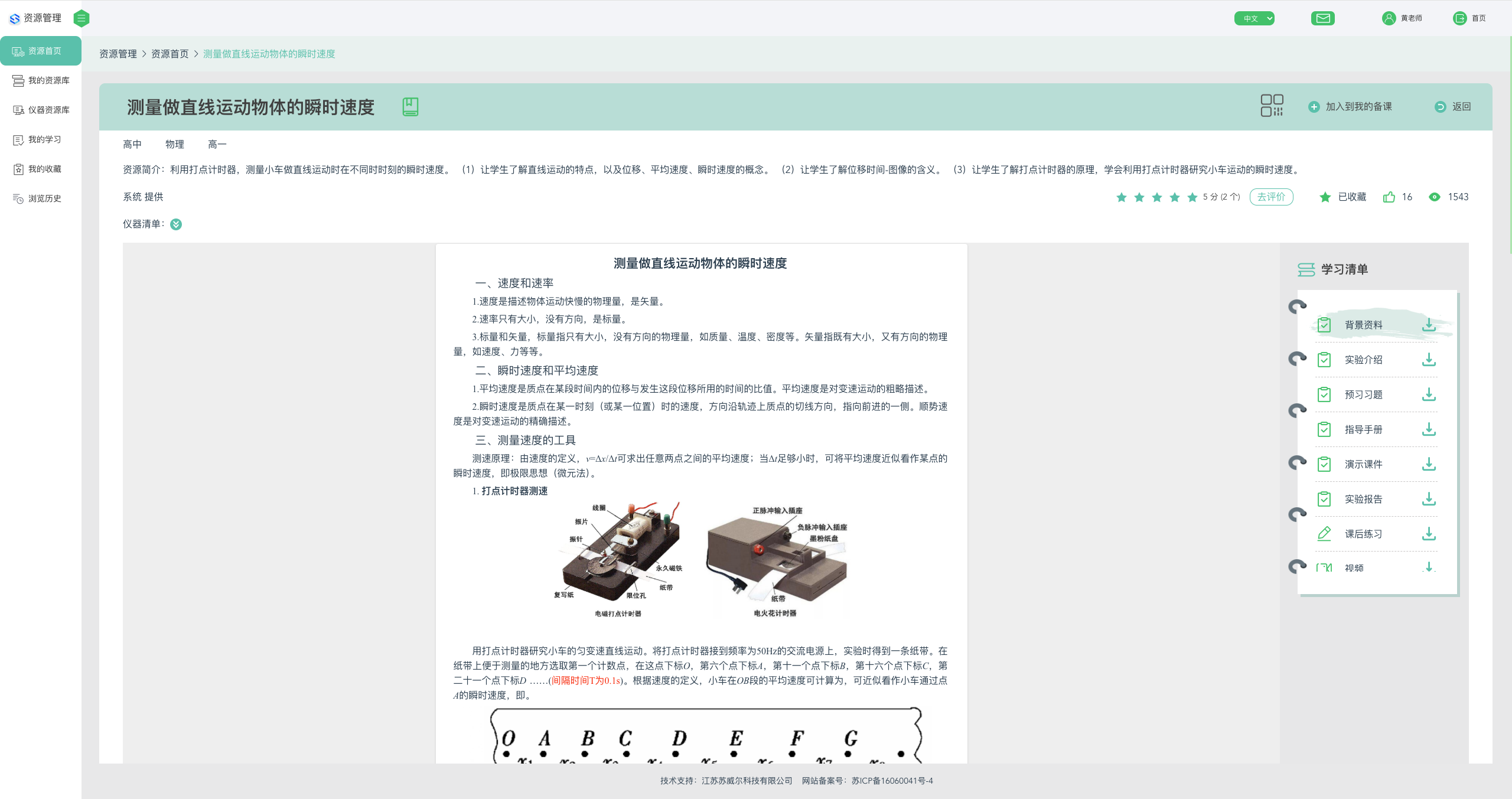Mark the 预习习题 checklist item

pos(1324,394)
